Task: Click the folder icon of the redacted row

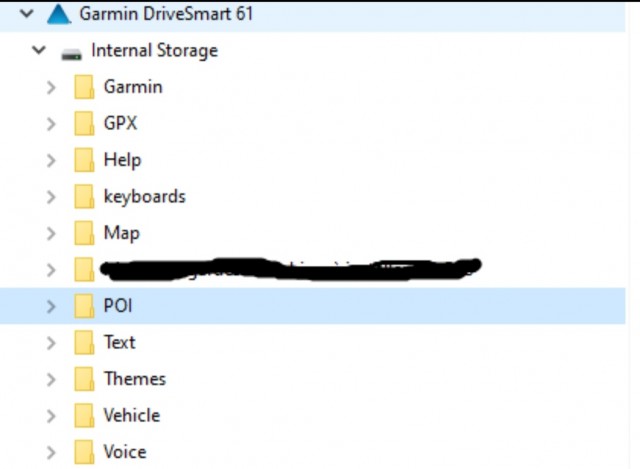Action: pos(84,269)
